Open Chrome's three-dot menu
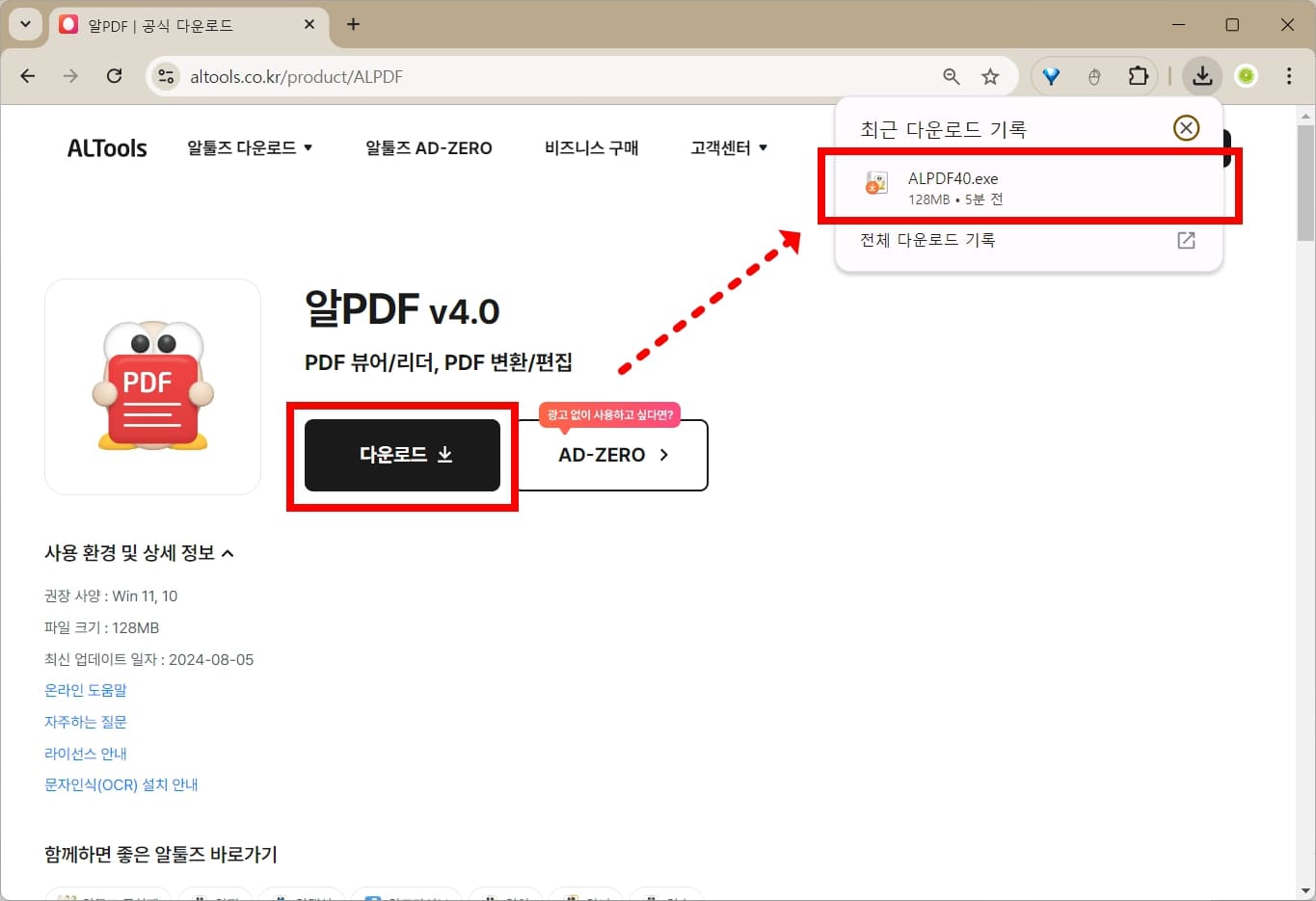The image size is (1316, 901). pyautogui.click(x=1289, y=75)
